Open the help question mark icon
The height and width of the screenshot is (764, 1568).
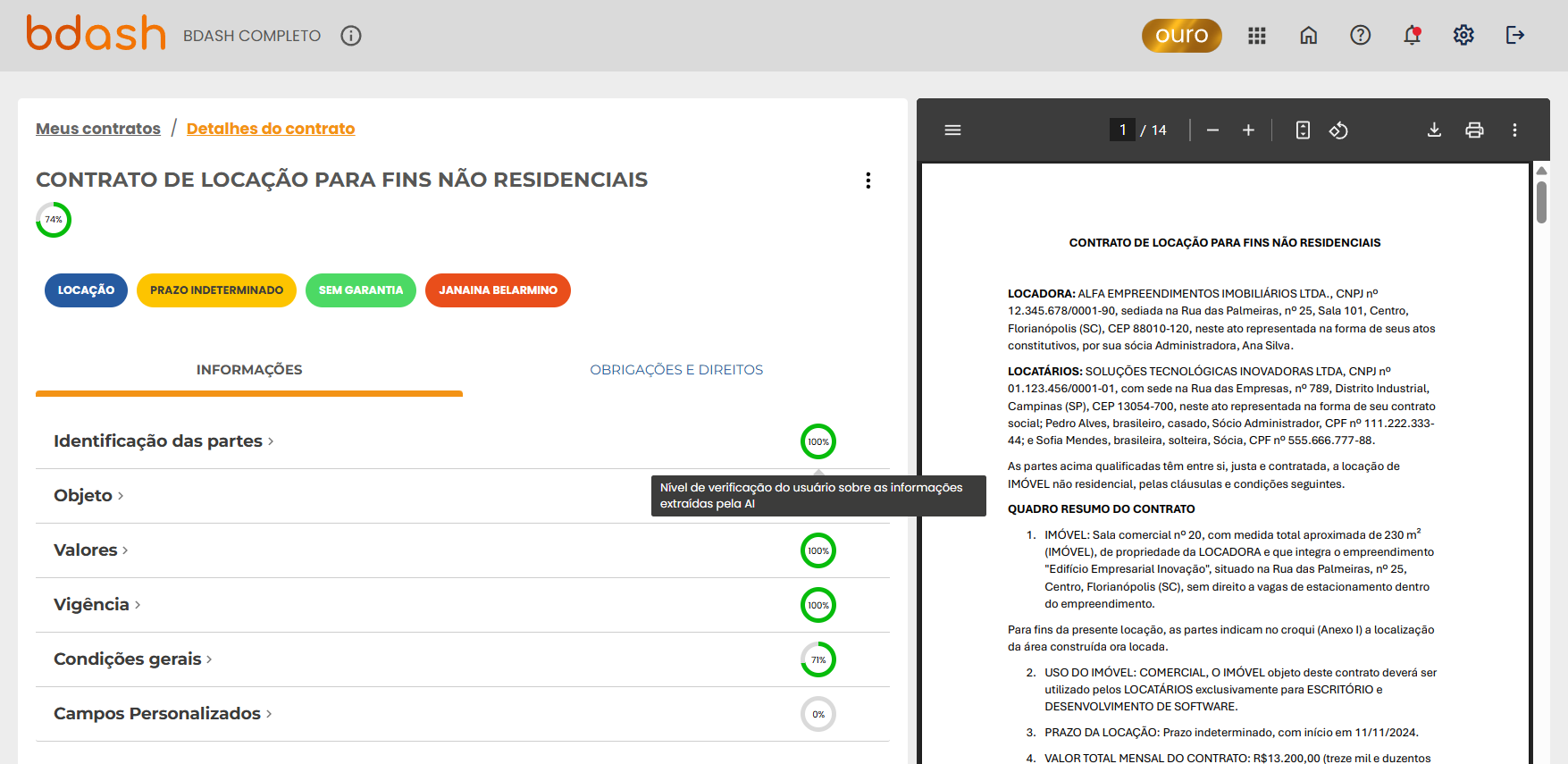(x=1360, y=36)
